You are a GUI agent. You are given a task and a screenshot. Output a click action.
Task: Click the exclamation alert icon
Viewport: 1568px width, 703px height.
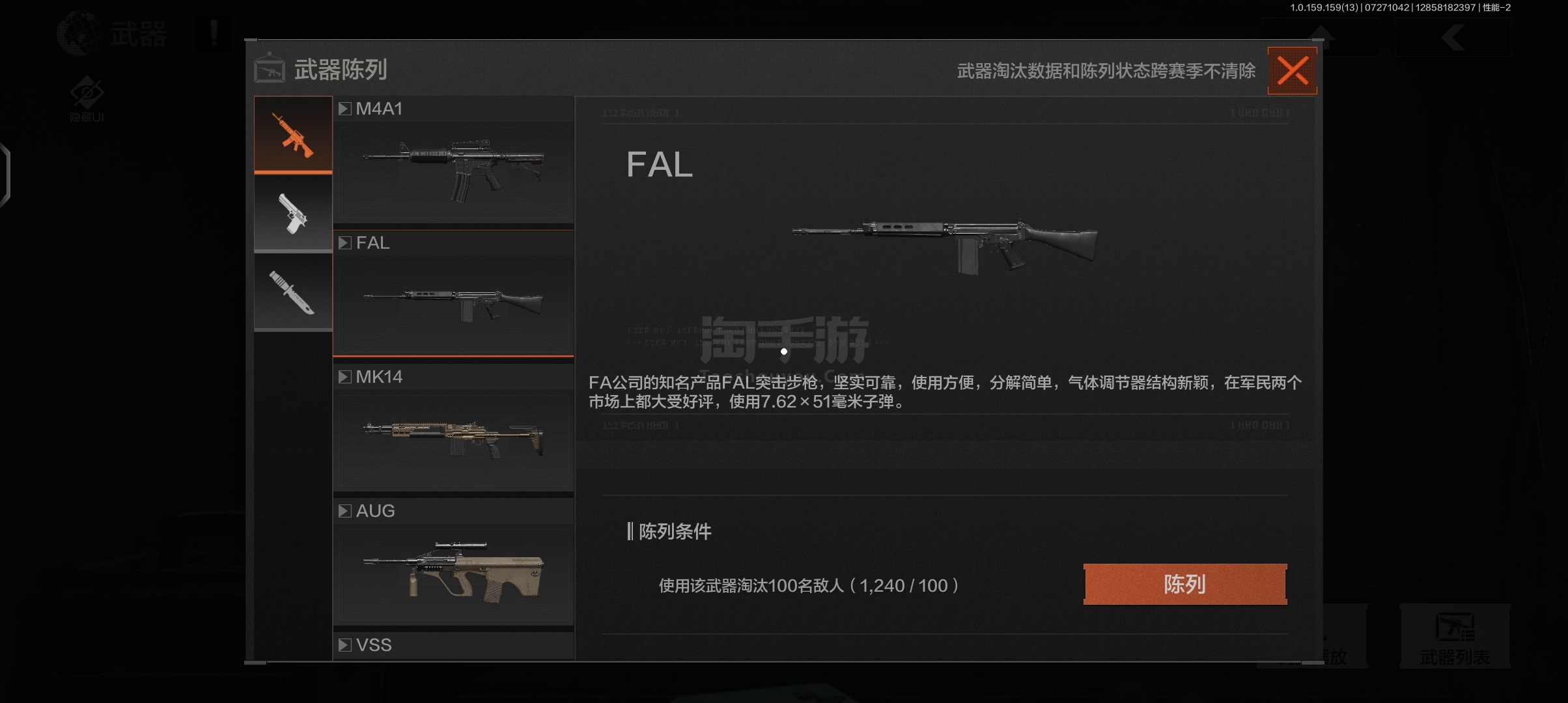214,33
